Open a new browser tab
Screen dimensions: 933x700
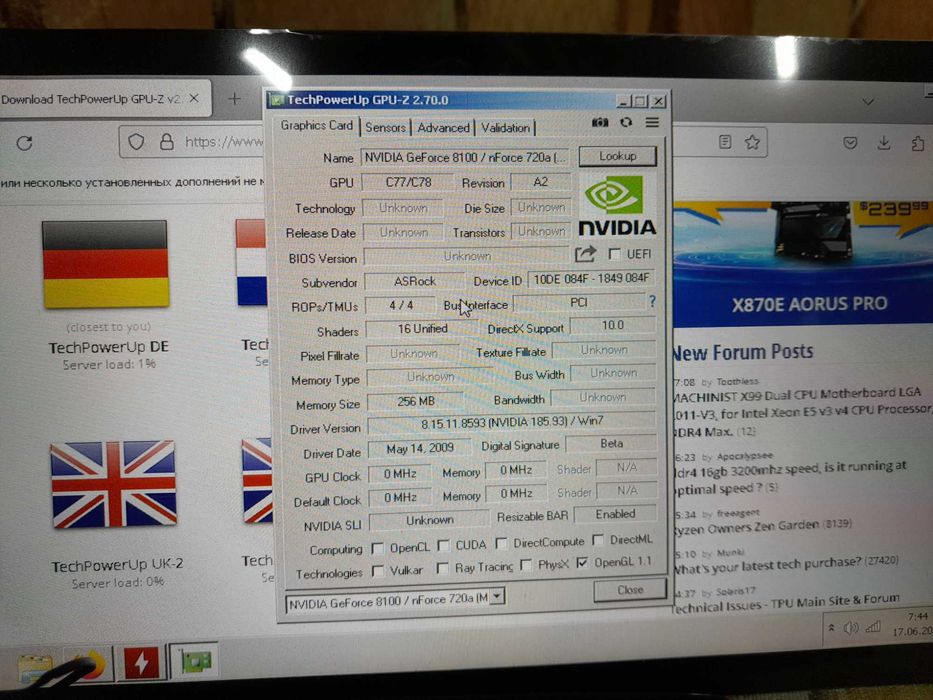(x=234, y=99)
